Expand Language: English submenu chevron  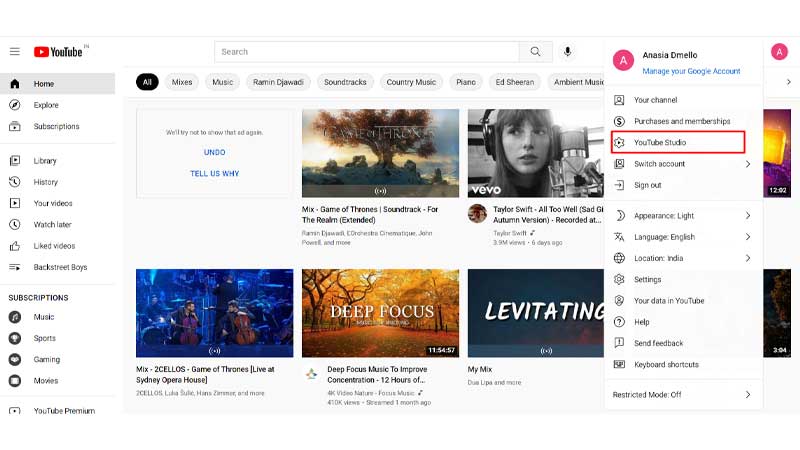(747, 237)
